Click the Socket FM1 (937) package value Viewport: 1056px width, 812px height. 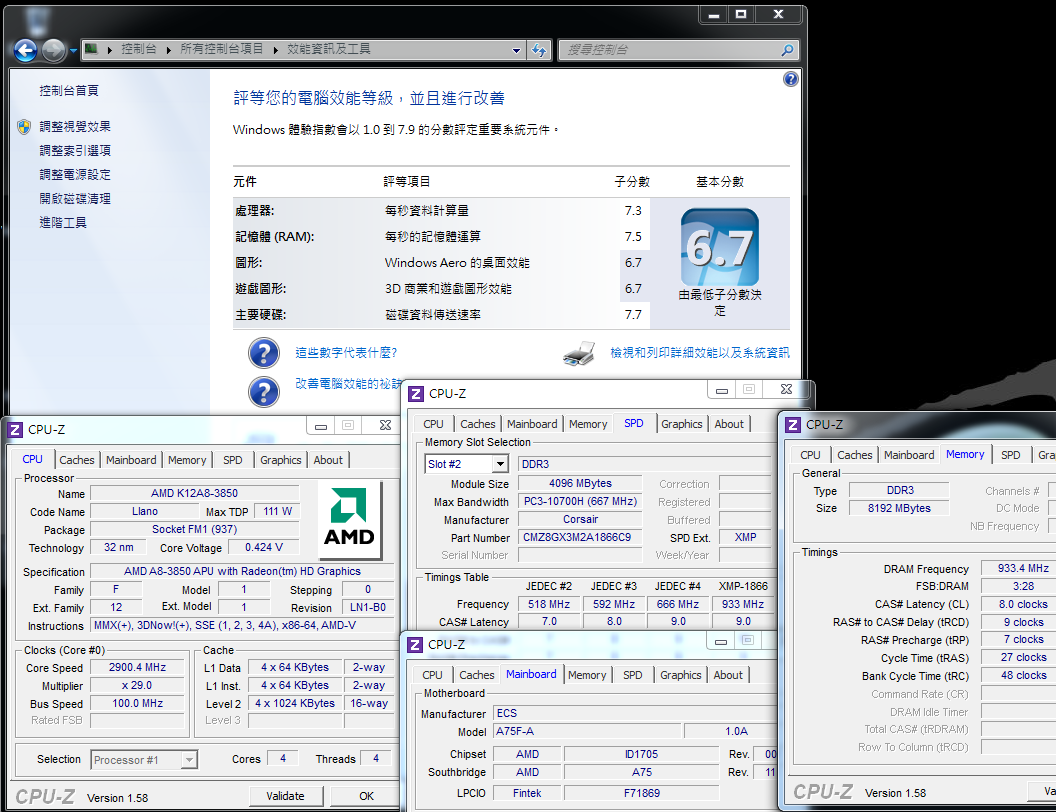195,529
